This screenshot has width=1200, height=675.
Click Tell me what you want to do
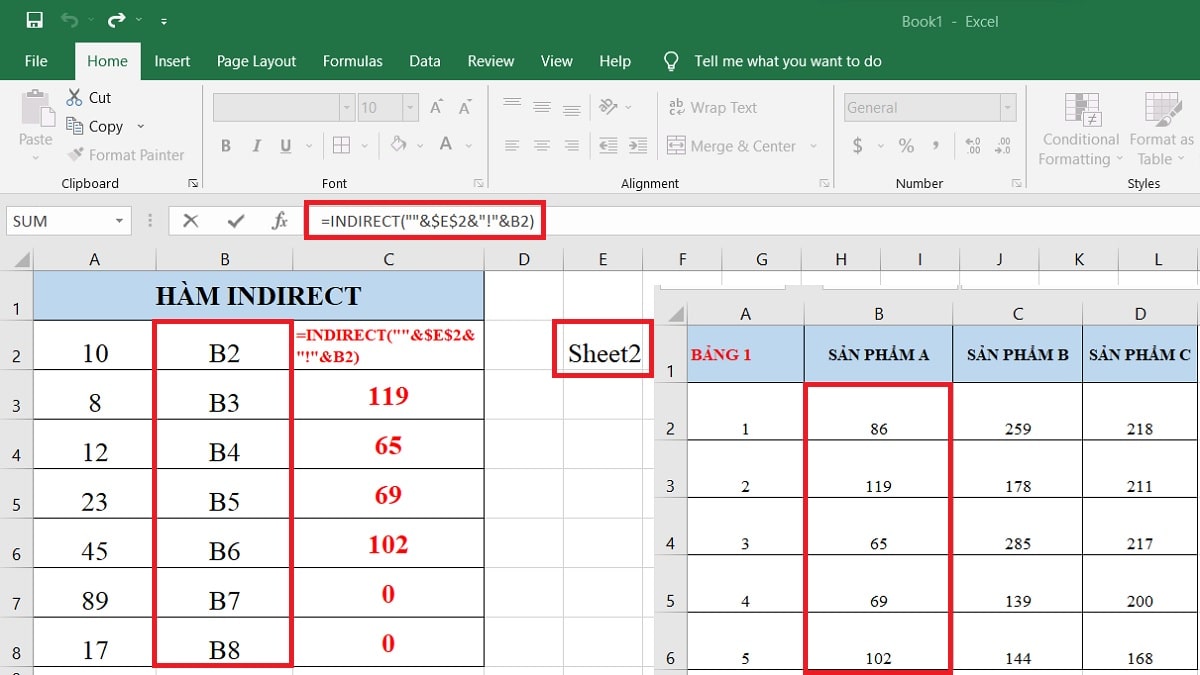click(x=788, y=61)
